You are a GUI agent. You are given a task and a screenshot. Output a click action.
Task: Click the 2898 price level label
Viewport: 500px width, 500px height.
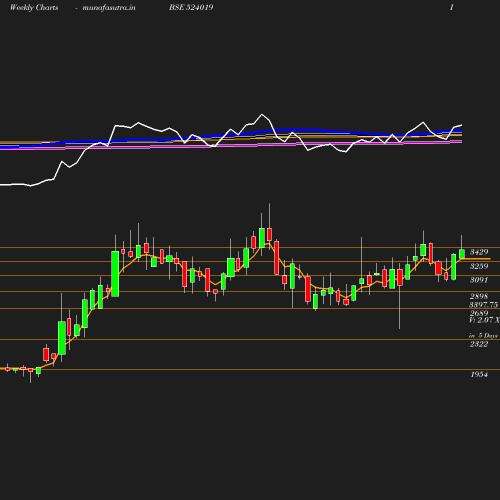[x=479, y=296]
